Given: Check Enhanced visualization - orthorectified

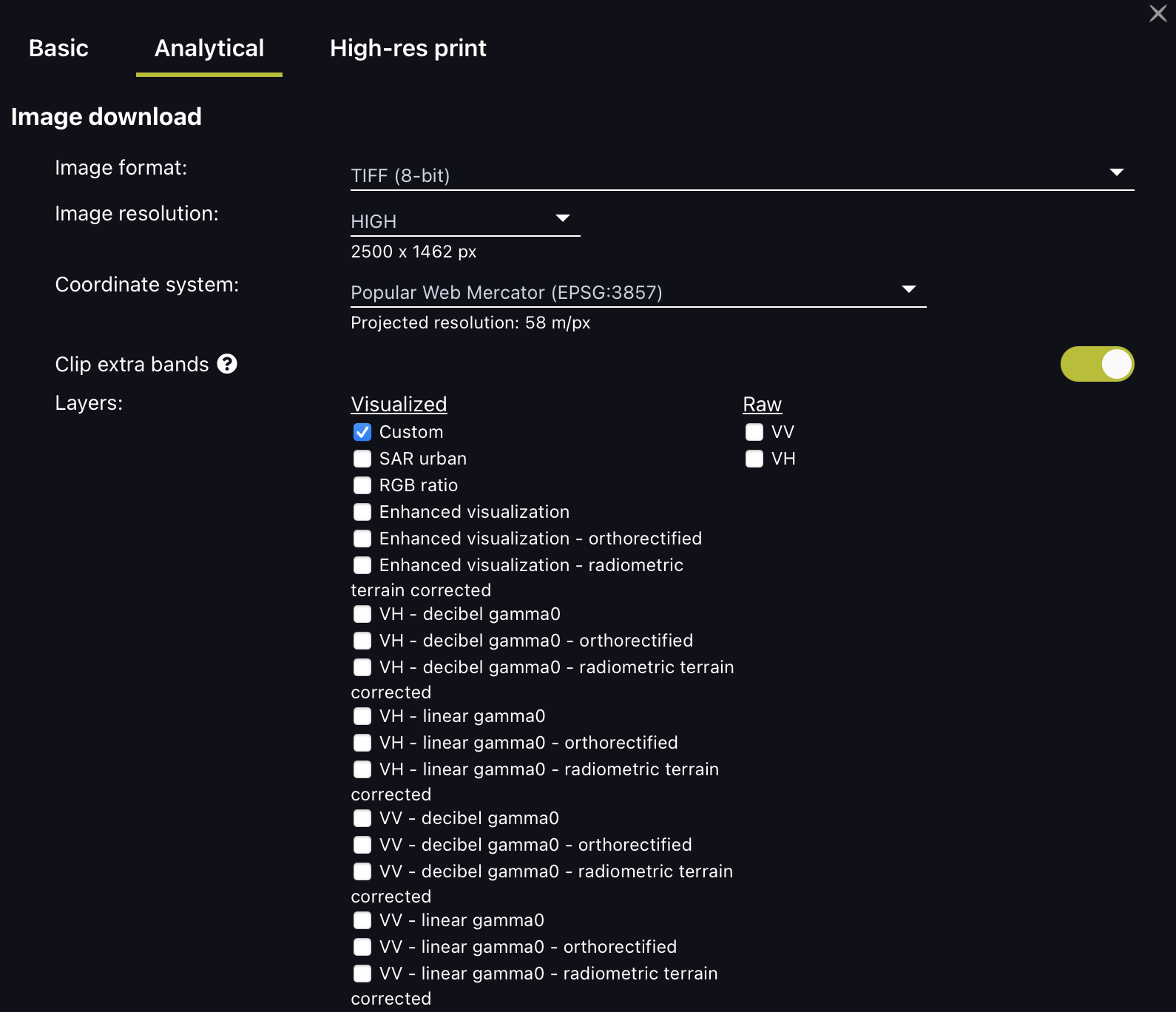Looking at the screenshot, I should [x=362, y=539].
